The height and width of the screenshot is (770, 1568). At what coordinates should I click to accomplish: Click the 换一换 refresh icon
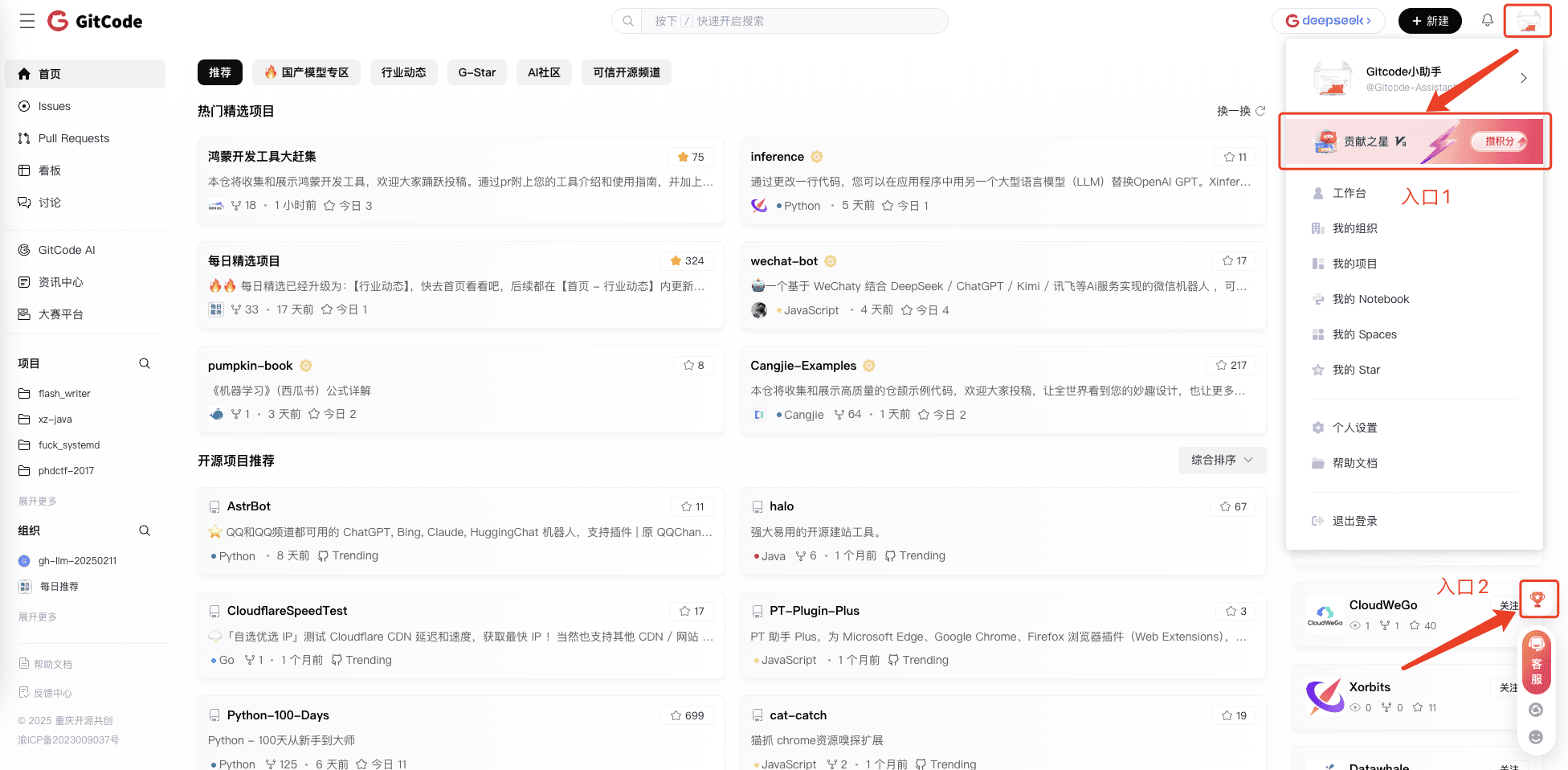pyautogui.click(x=1260, y=111)
